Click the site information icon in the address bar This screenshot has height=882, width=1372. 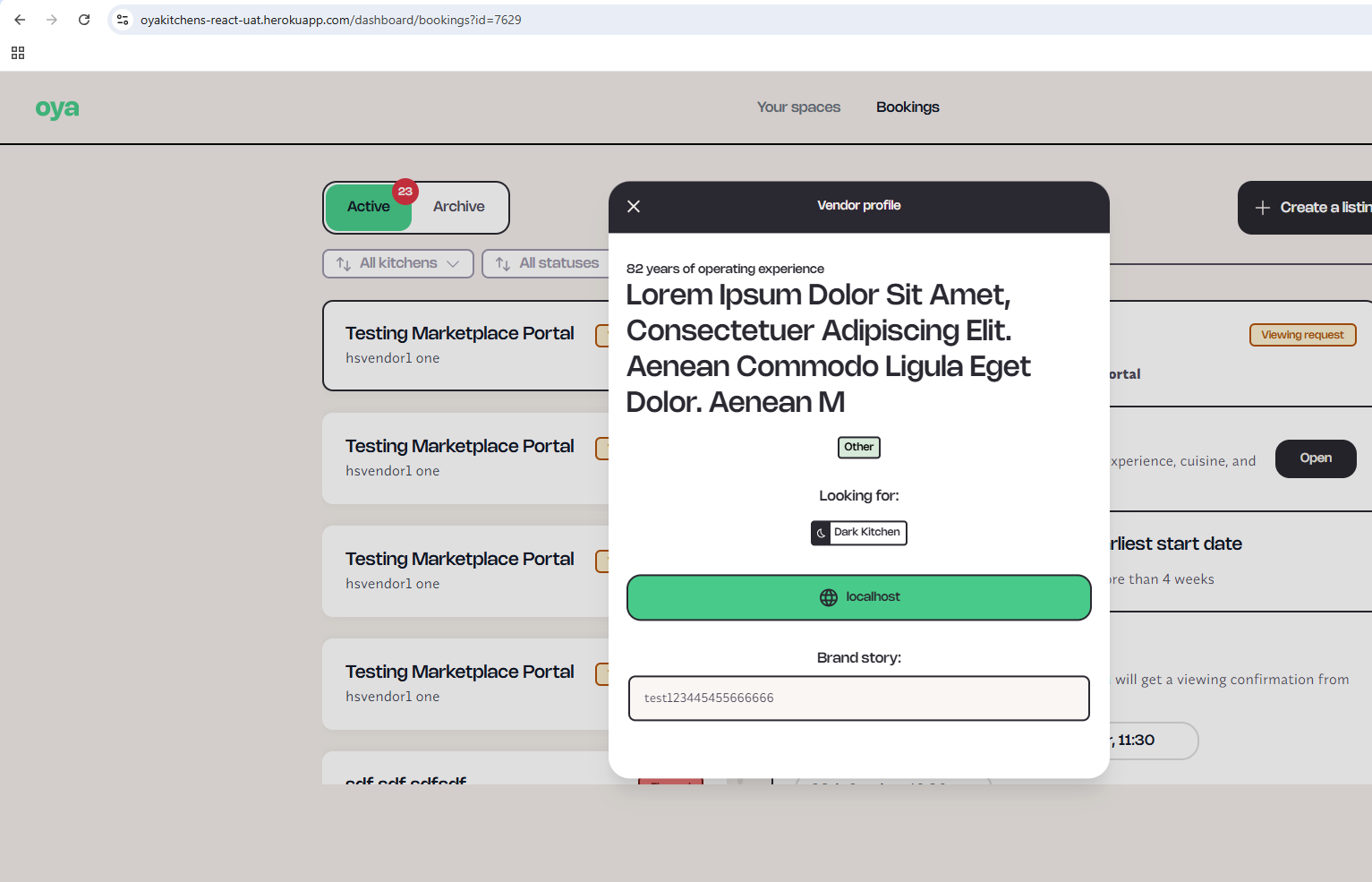122,19
